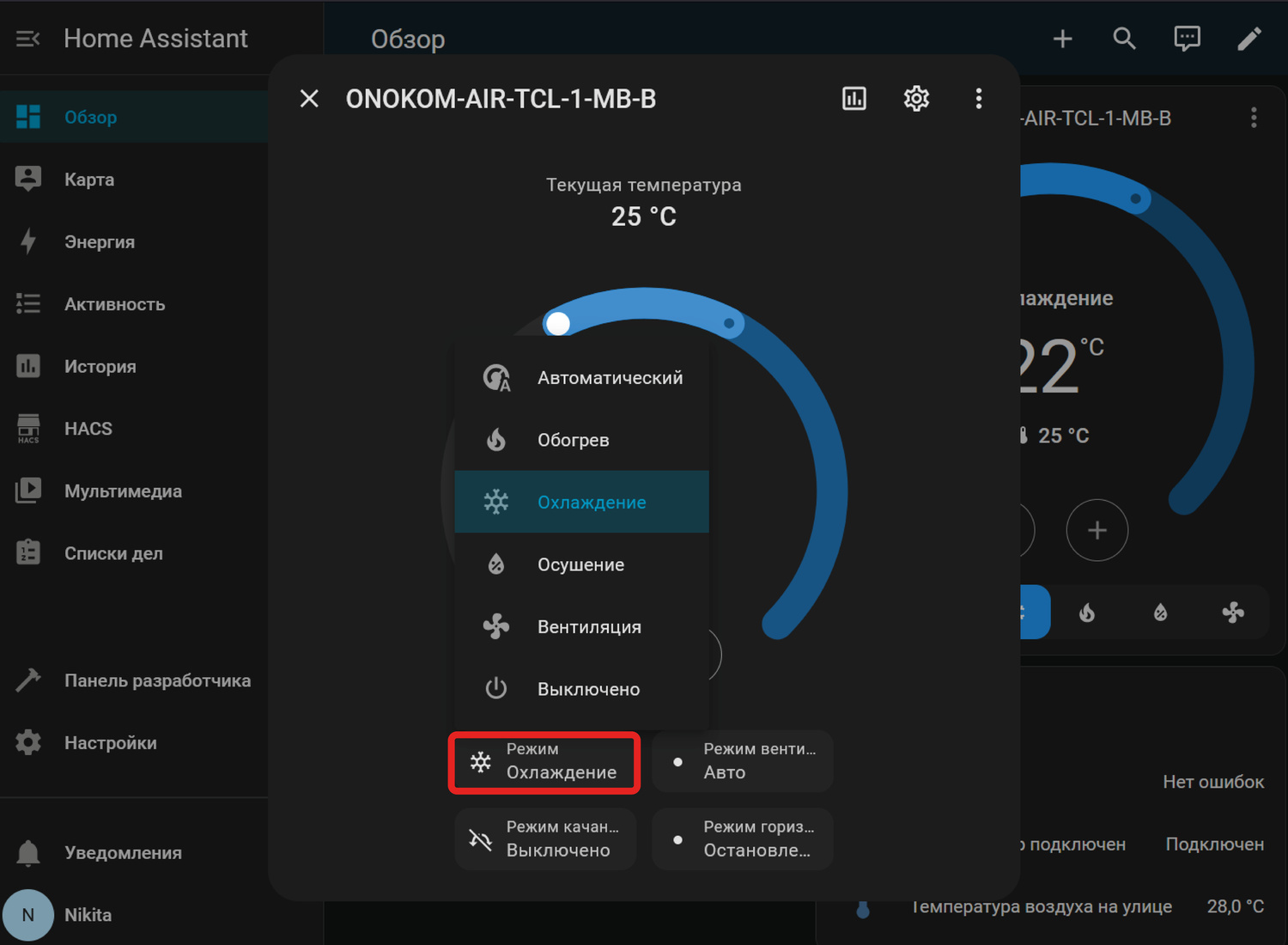Click the search magnifier icon in toolbar

(x=1124, y=39)
